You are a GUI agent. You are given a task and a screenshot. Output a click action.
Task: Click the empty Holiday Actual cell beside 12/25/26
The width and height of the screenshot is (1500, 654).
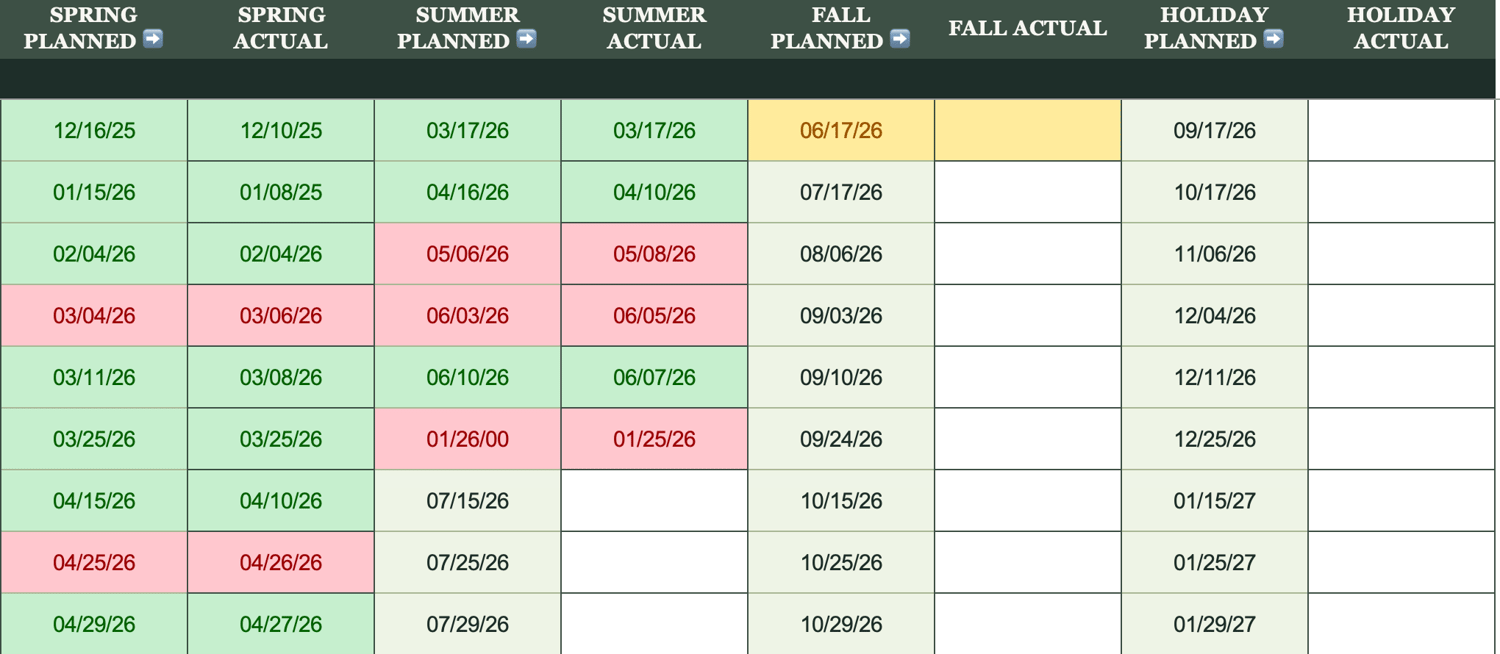point(1401,439)
